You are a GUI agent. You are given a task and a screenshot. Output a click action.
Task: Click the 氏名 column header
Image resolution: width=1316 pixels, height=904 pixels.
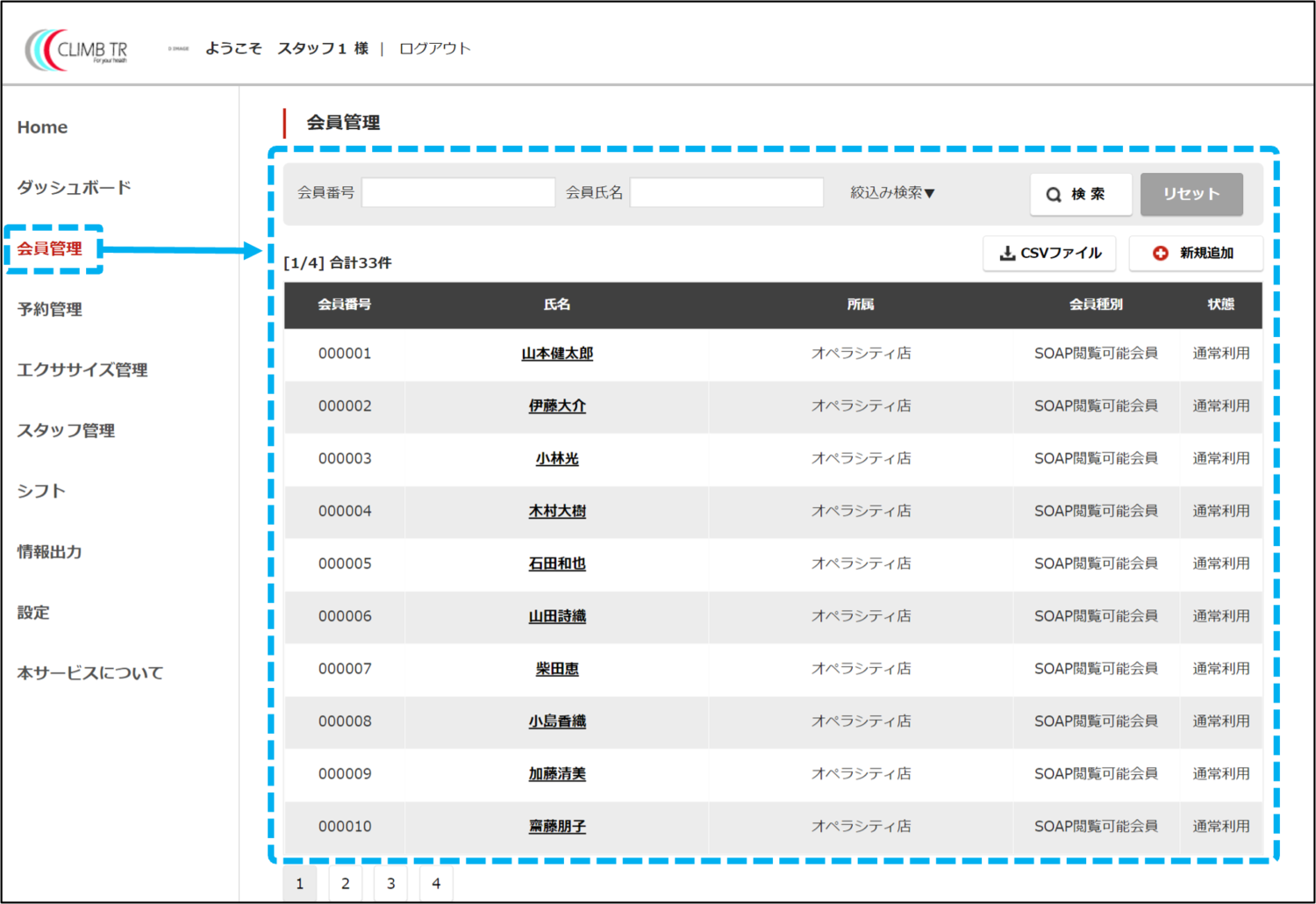[x=557, y=305]
